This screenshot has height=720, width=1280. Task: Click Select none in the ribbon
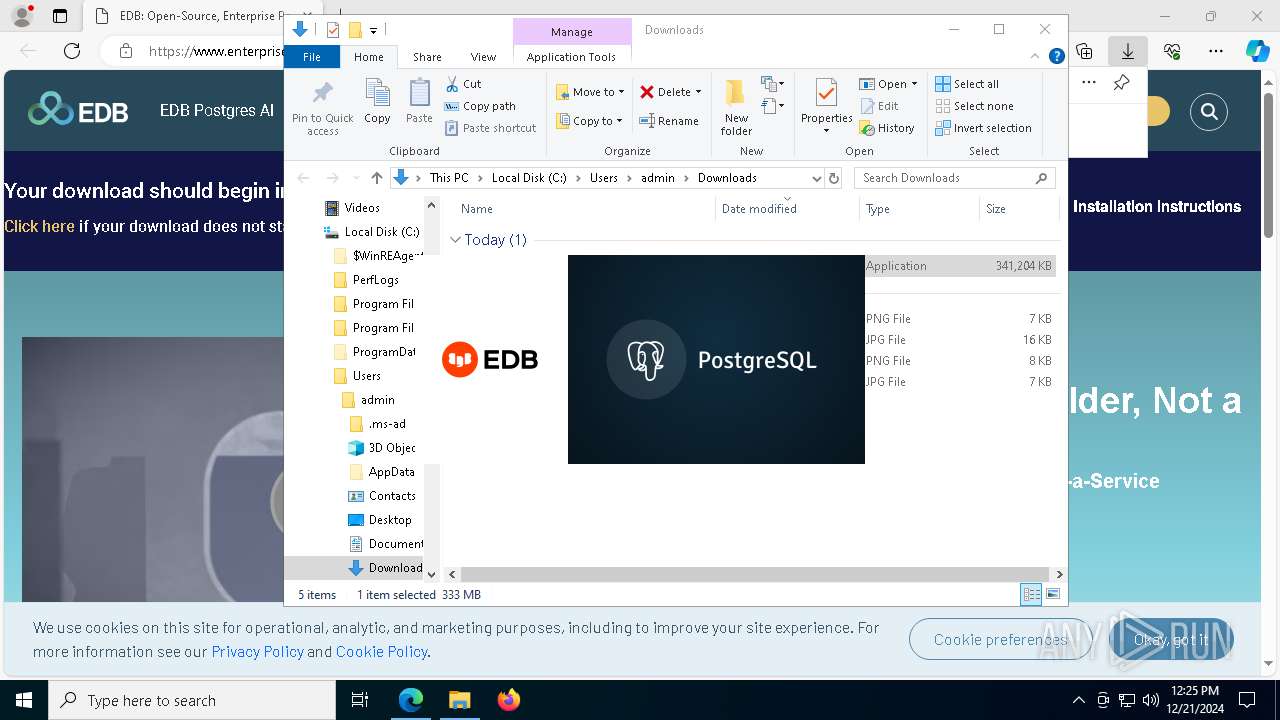coord(974,106)
